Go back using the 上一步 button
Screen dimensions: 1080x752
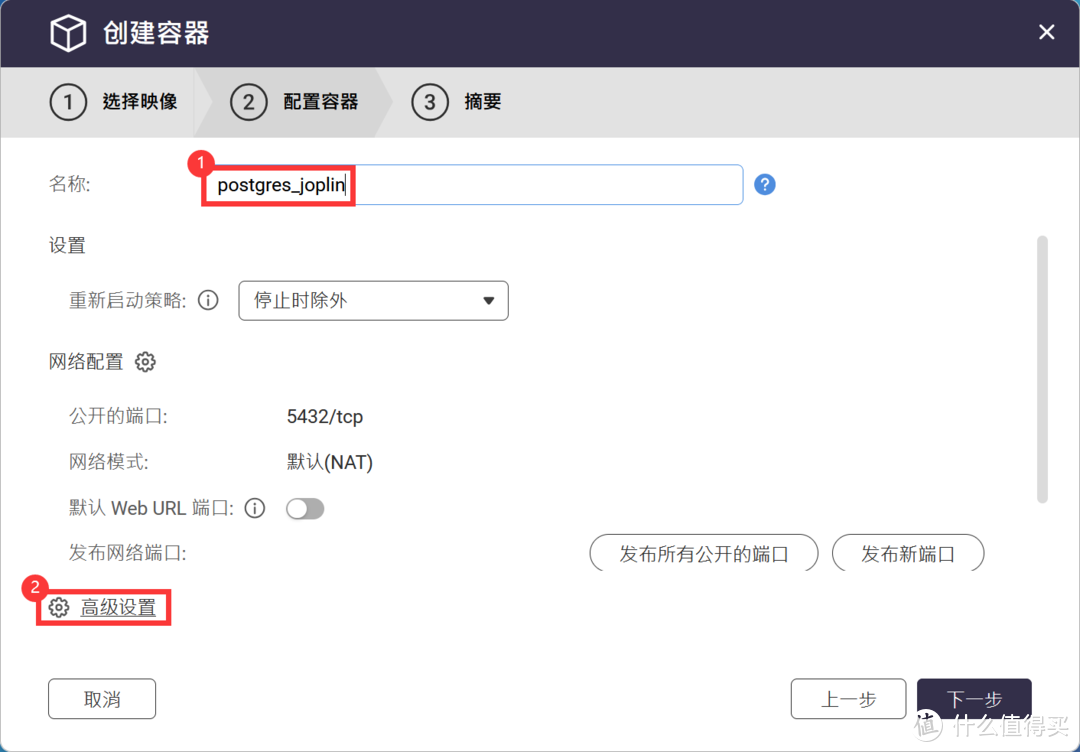point(848,698)
